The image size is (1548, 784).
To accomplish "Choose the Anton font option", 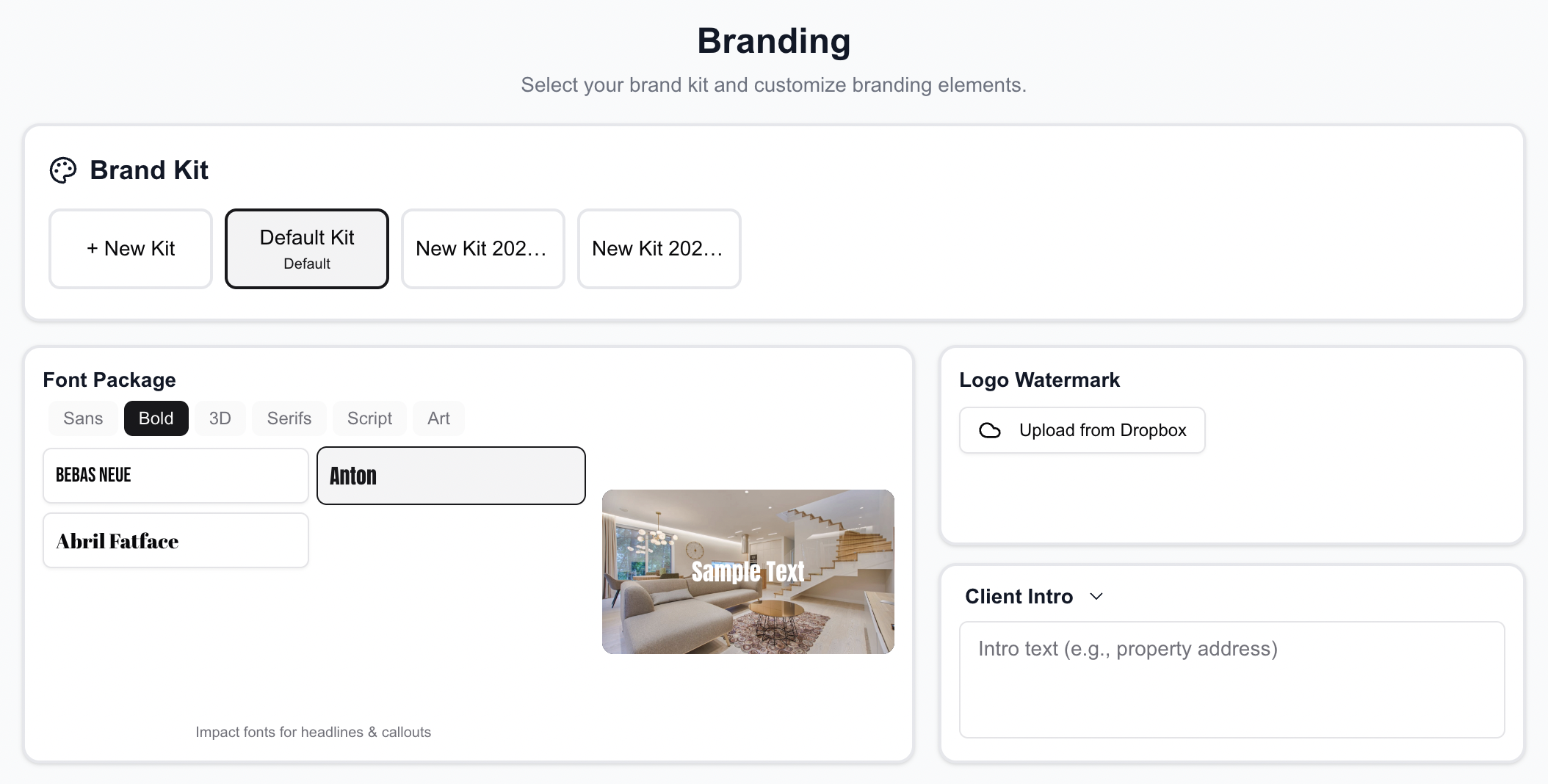I will click(x=451, y=476).
